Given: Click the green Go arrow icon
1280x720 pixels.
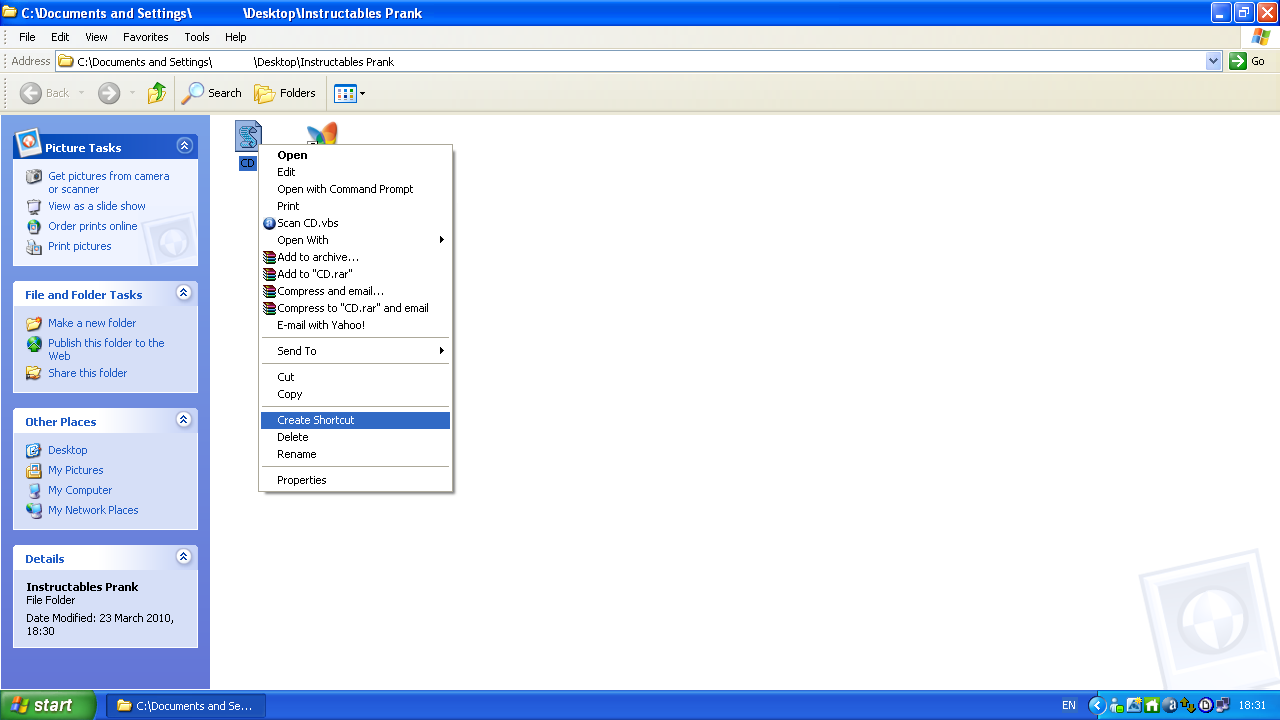Looking at the screenshot, I should (x=1240, y=61).
